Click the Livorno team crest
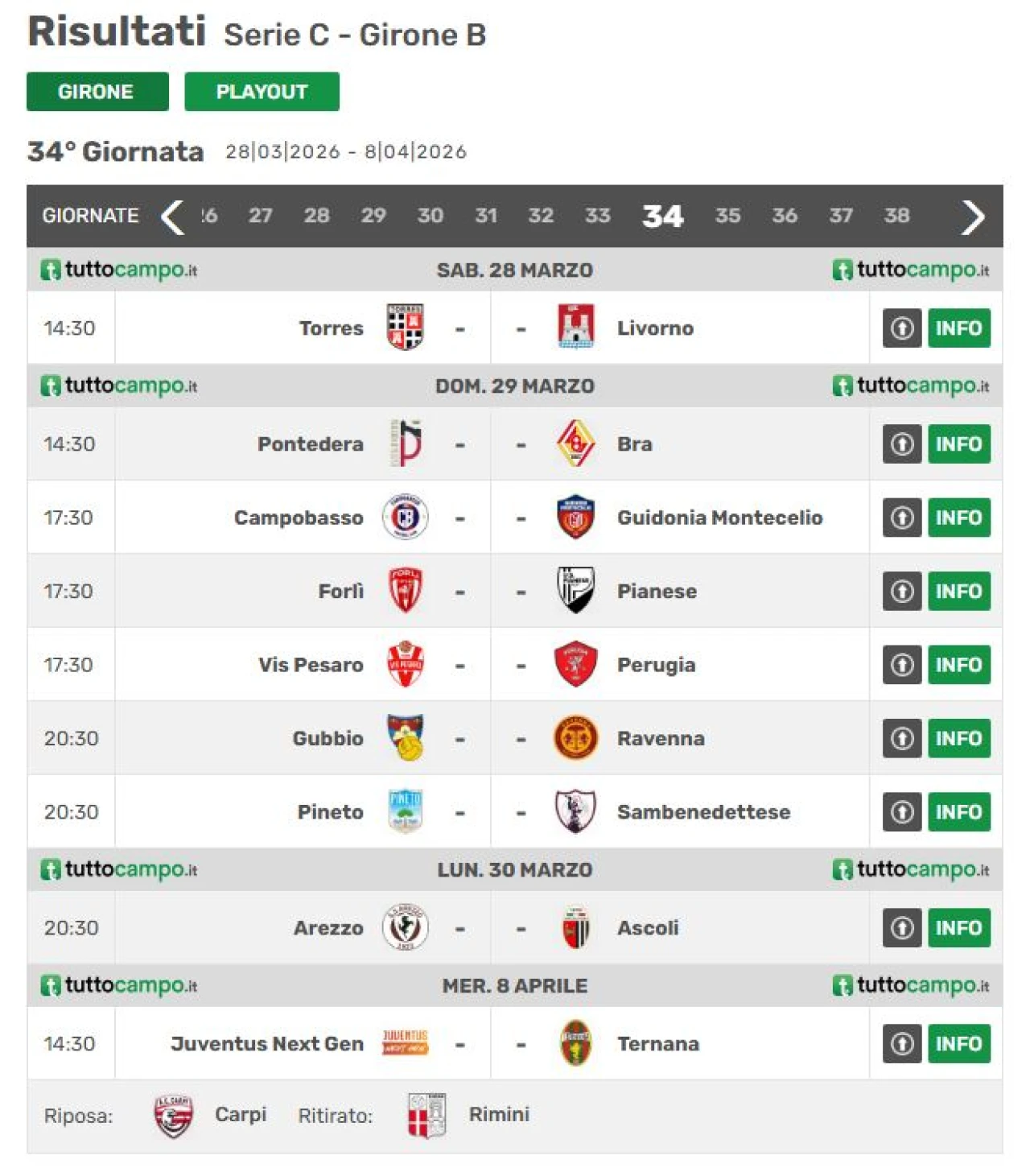 pyautogui.click(x=575, y=327)
